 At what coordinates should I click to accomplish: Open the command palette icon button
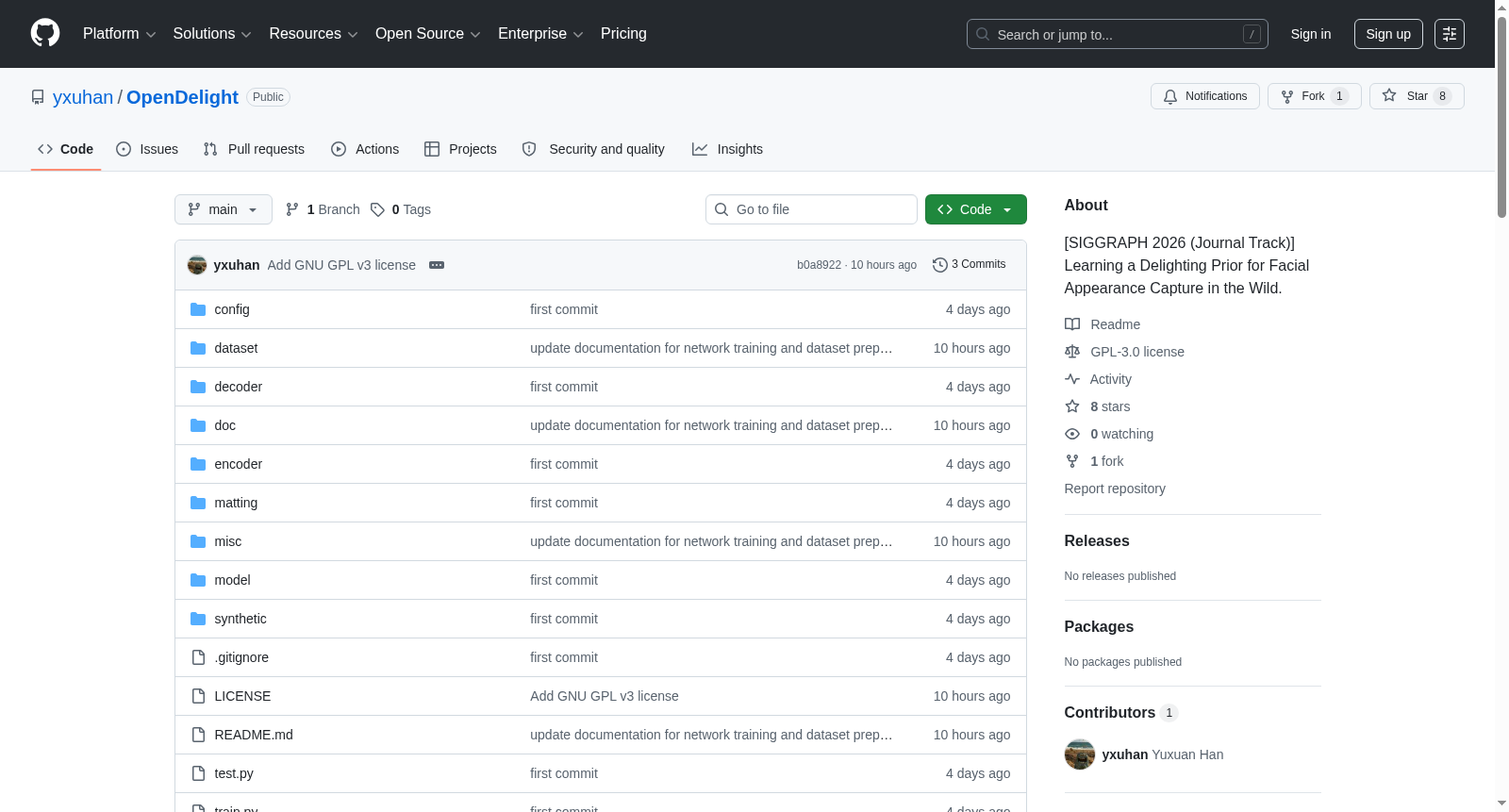(x=1450, y=34)
